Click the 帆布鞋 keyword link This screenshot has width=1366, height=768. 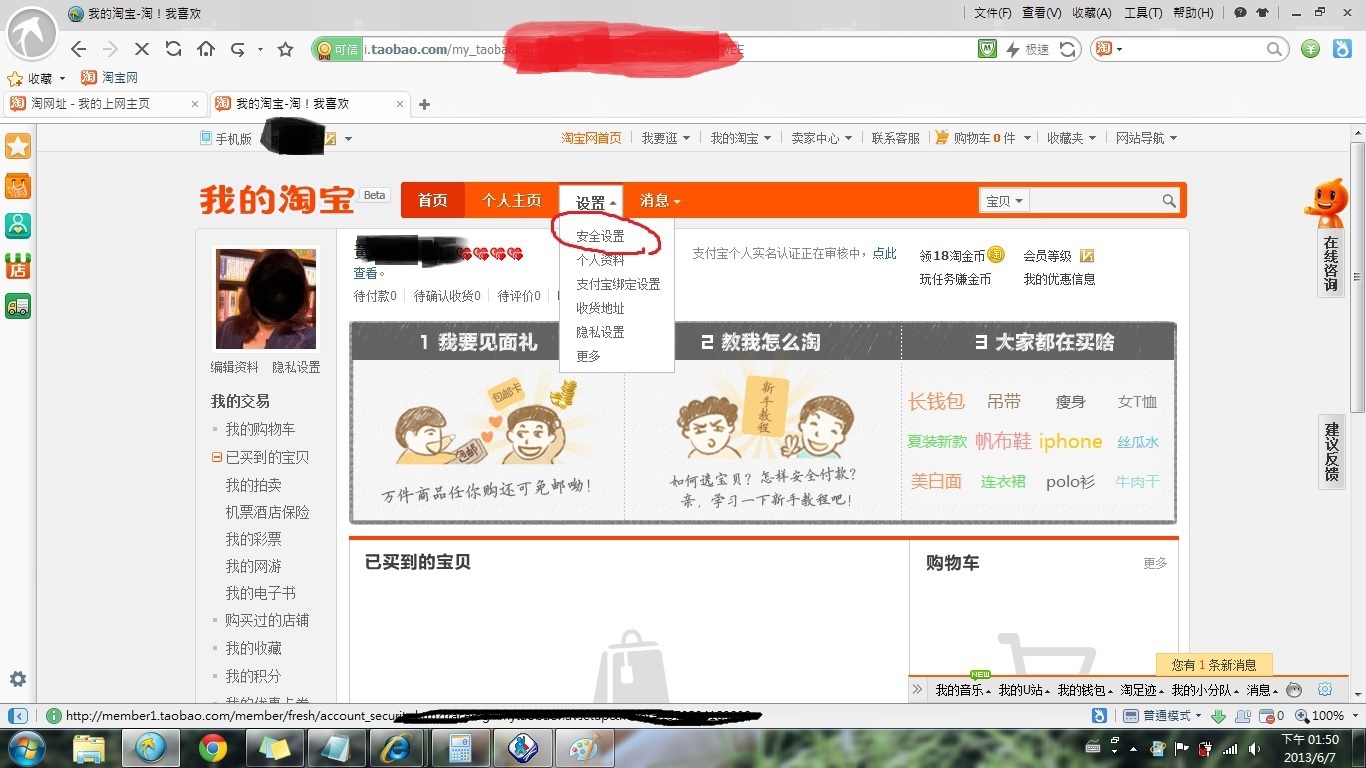(x=1003, y=441)
